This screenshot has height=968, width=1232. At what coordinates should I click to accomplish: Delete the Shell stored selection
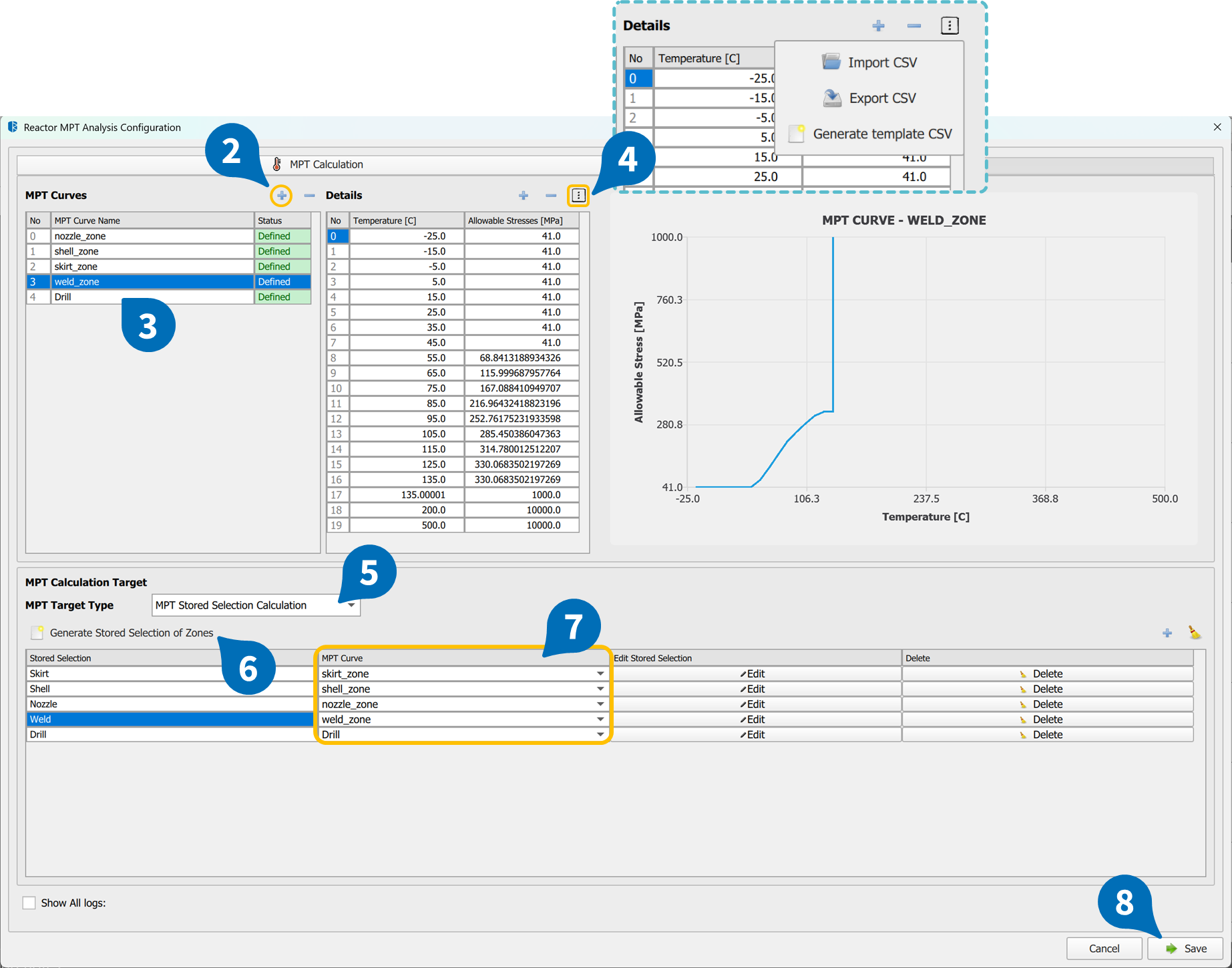1047,689
